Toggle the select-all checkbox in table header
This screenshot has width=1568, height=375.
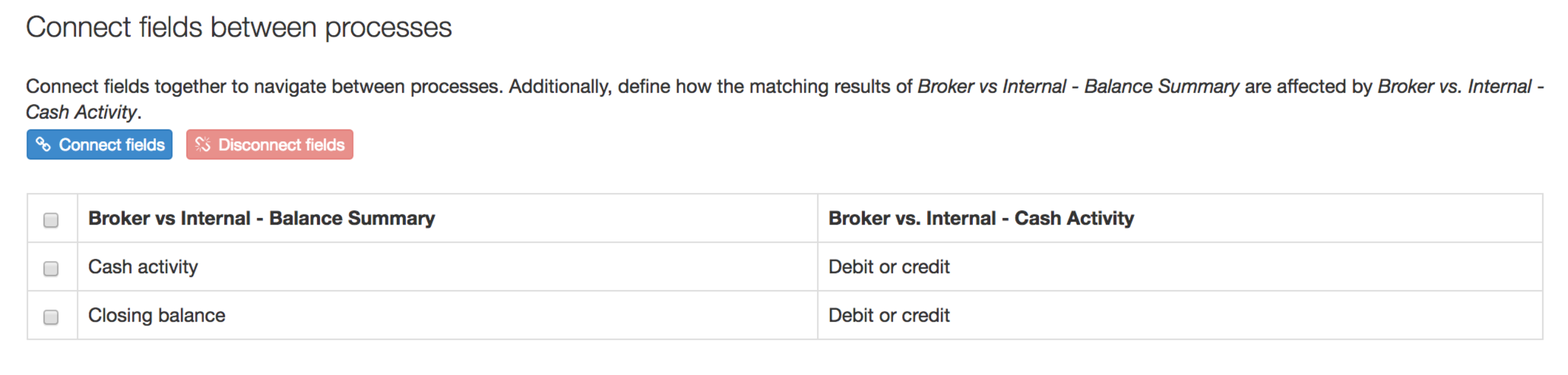point(51,220)
